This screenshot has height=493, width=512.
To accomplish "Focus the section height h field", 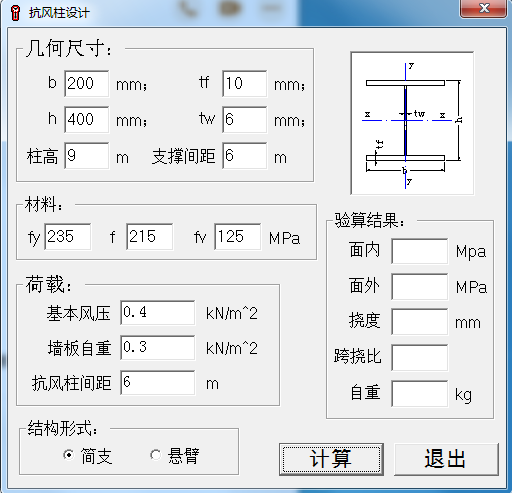I will [87, 119].
